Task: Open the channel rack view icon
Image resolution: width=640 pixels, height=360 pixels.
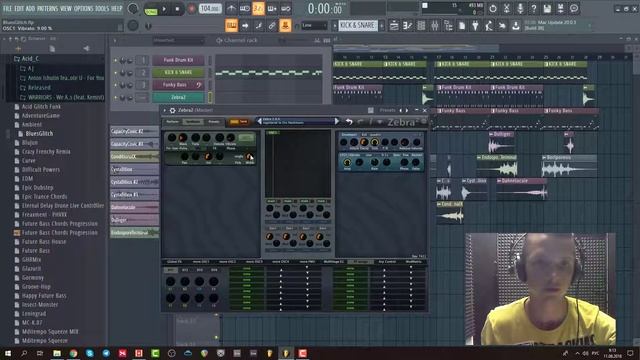Action: tap(421, 26)
